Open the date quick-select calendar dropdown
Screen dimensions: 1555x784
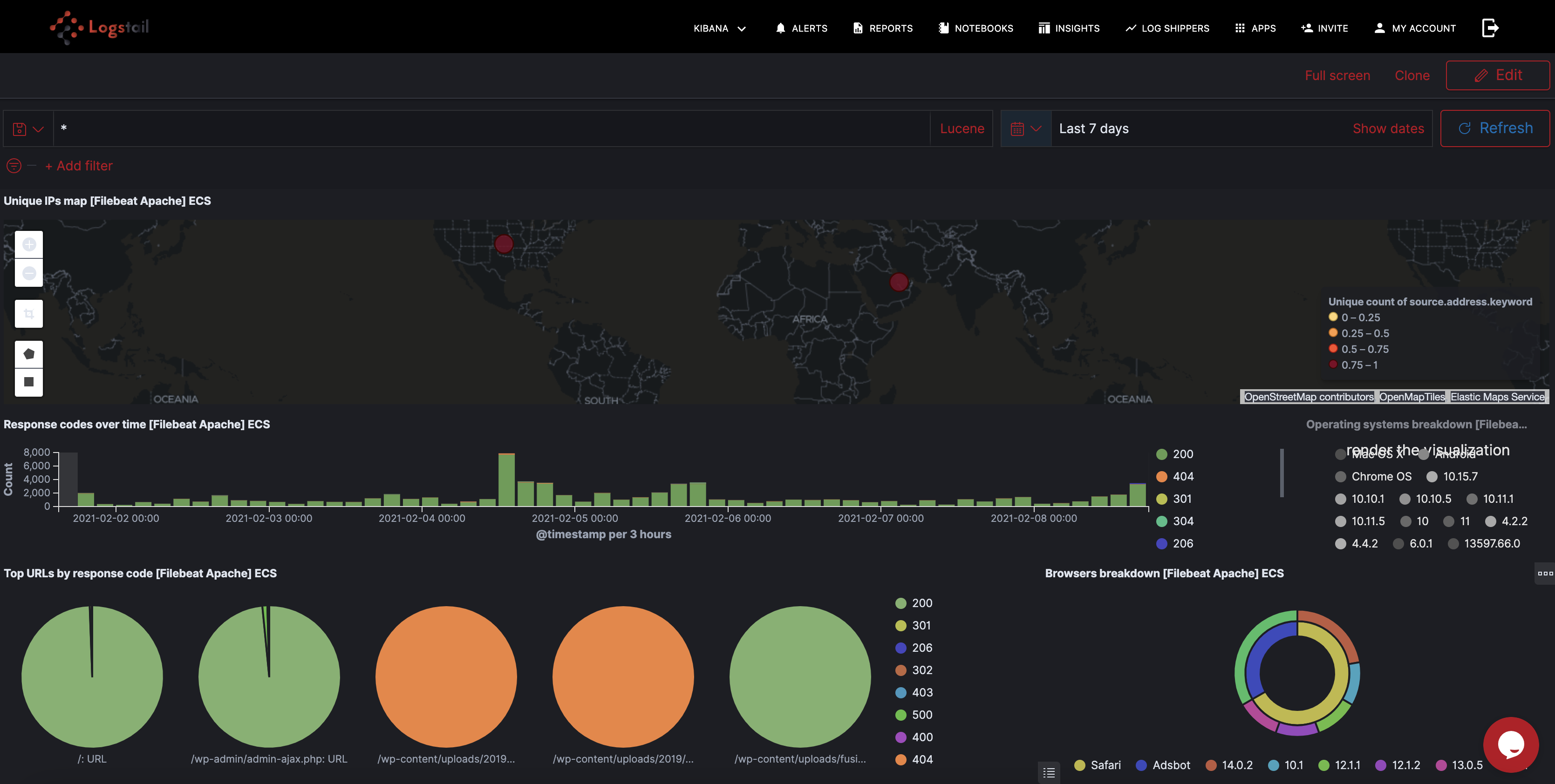click(x=1026, y=129)
